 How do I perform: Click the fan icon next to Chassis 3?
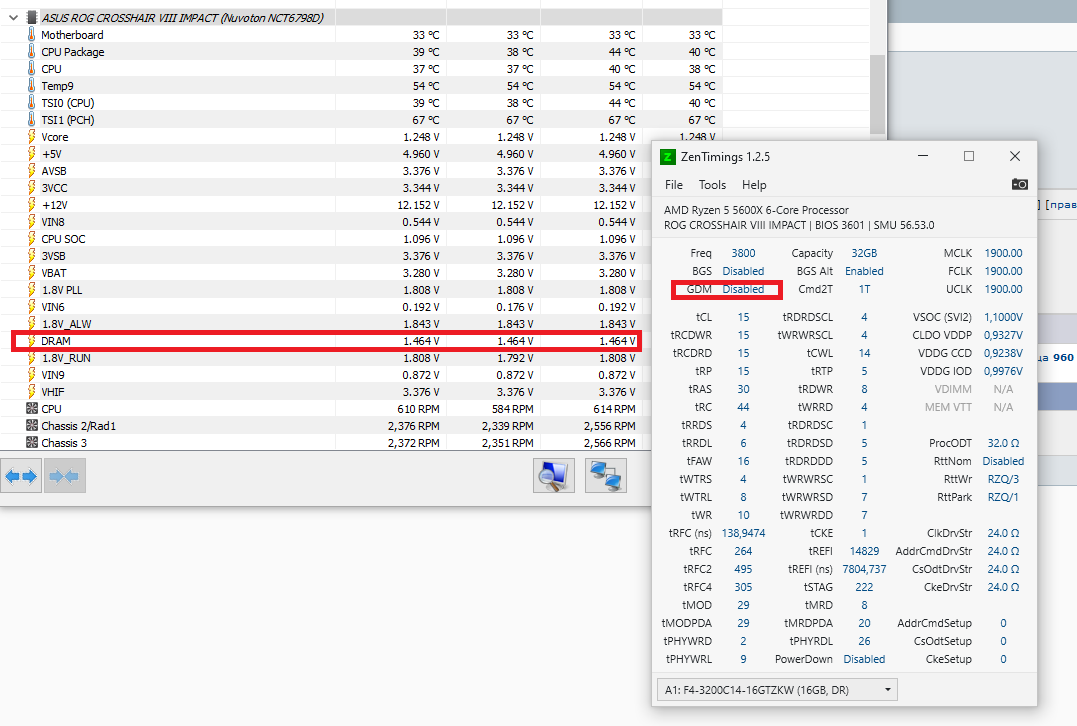click(32, 443)
